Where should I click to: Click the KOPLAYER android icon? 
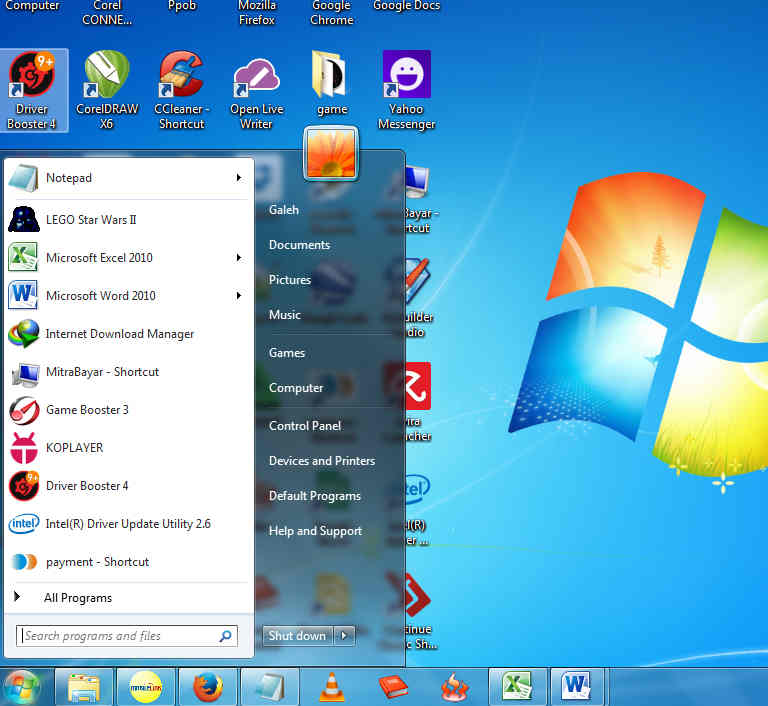coord(24,448)
